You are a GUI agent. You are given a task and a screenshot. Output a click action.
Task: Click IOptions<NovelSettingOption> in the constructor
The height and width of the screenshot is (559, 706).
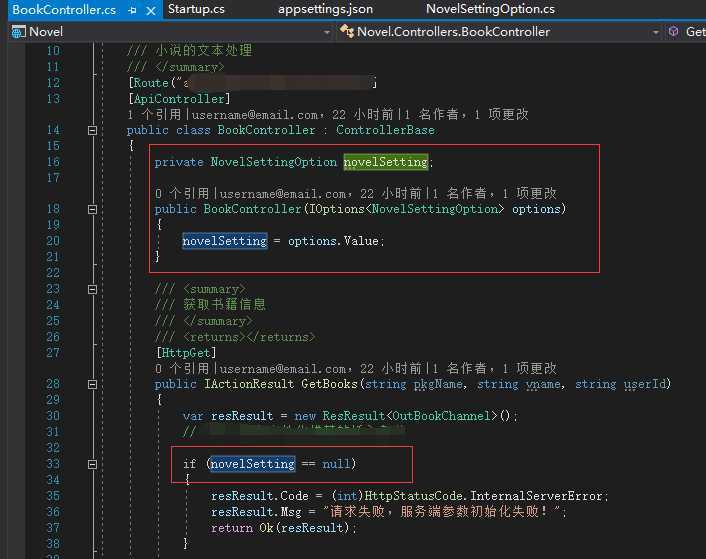point(407,209)
